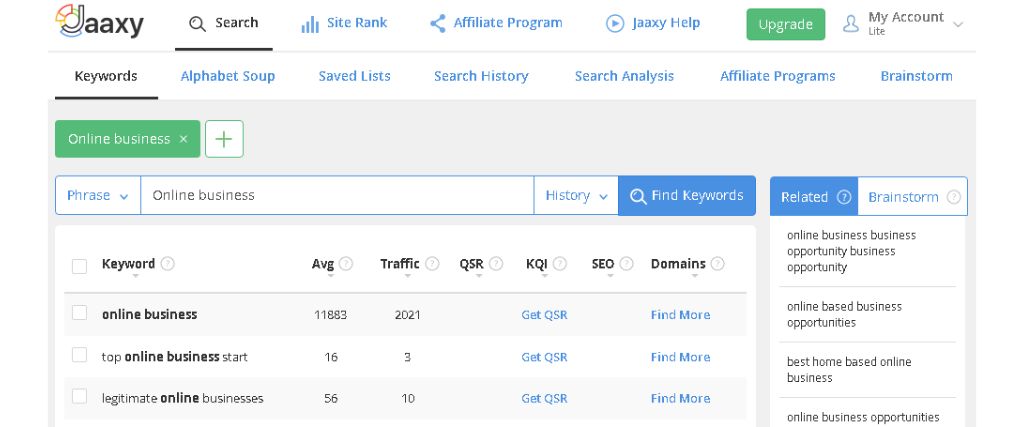Click the Domains column help icon

click(718, 264)
